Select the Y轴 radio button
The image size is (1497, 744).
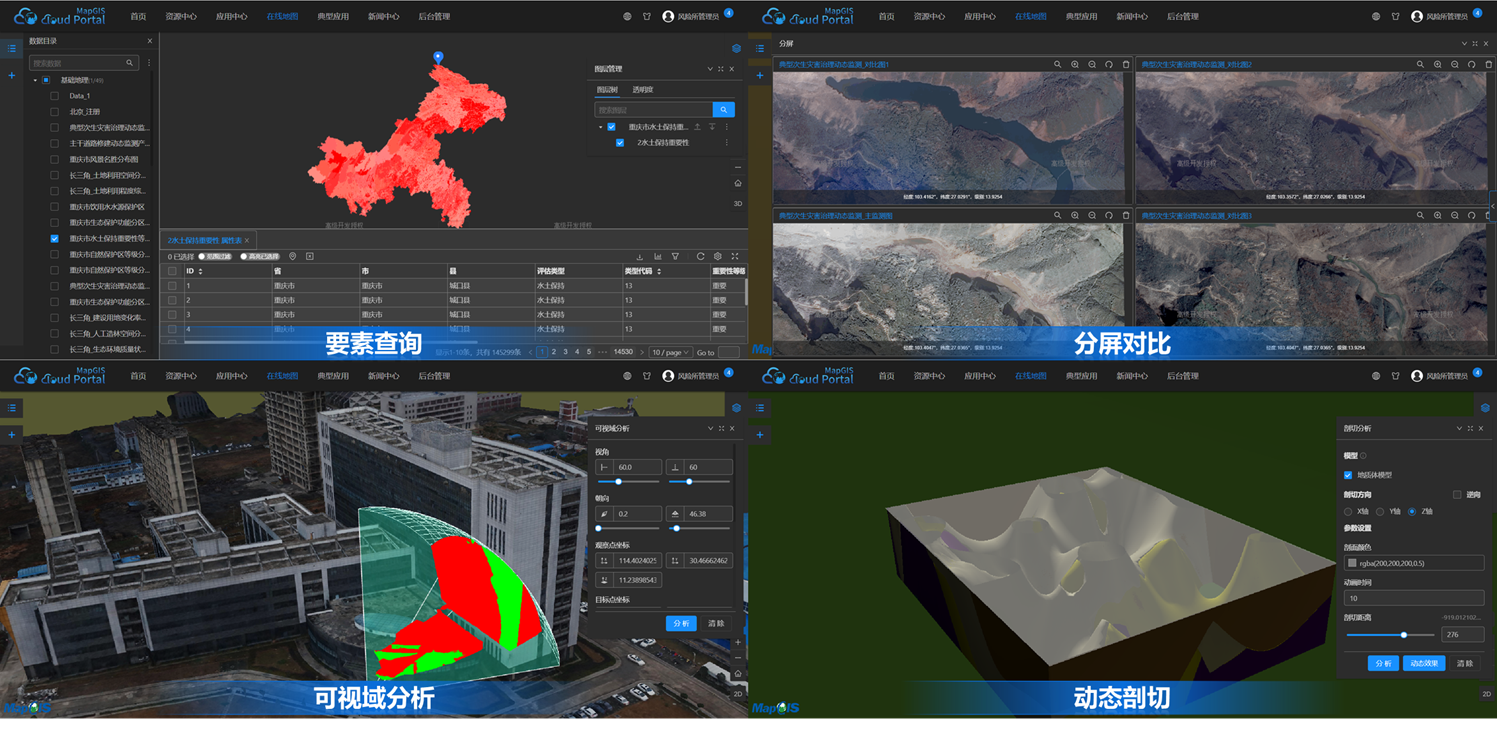click(x=1380, y=512)
